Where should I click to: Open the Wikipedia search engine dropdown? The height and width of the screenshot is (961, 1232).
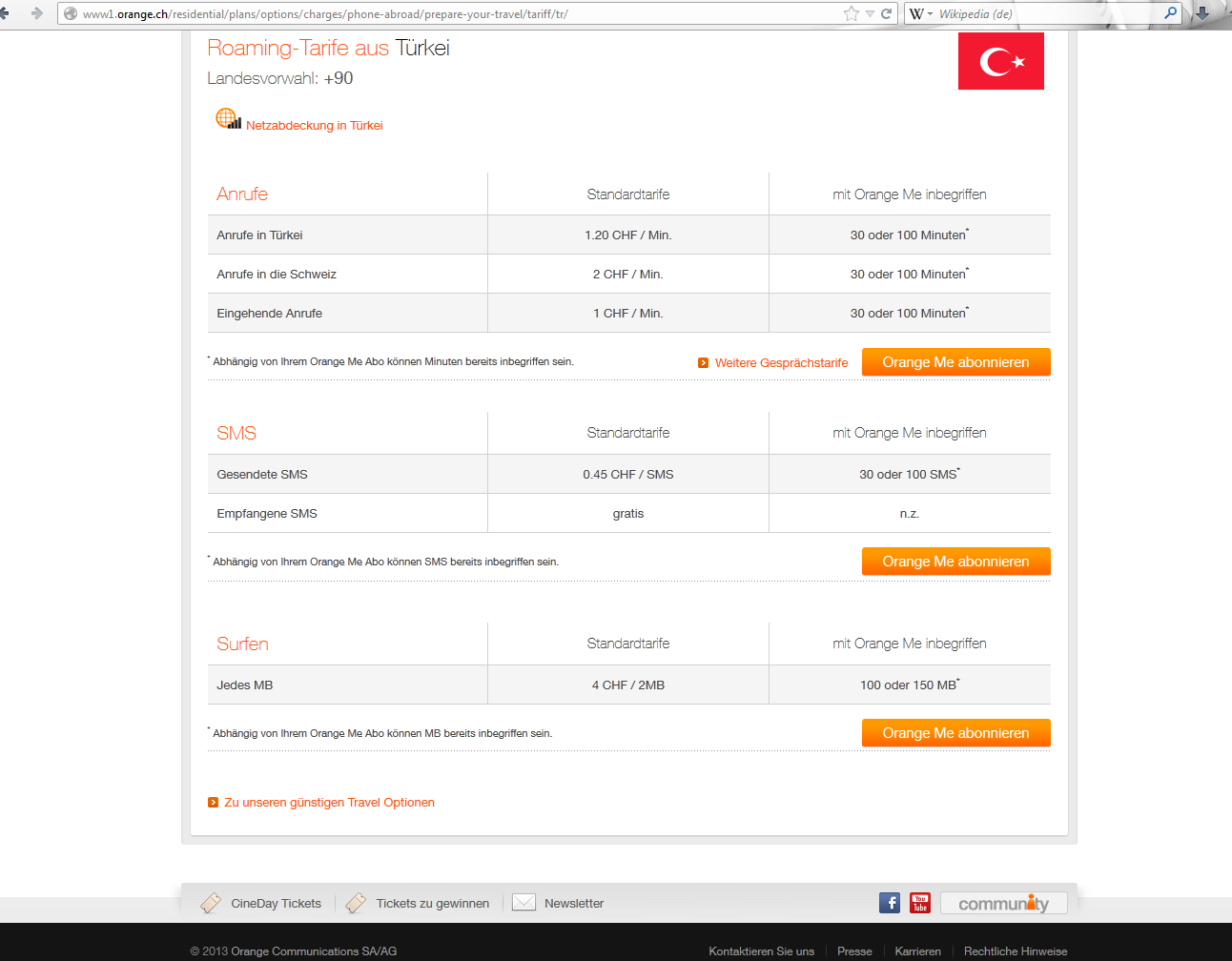click(920, 13)
